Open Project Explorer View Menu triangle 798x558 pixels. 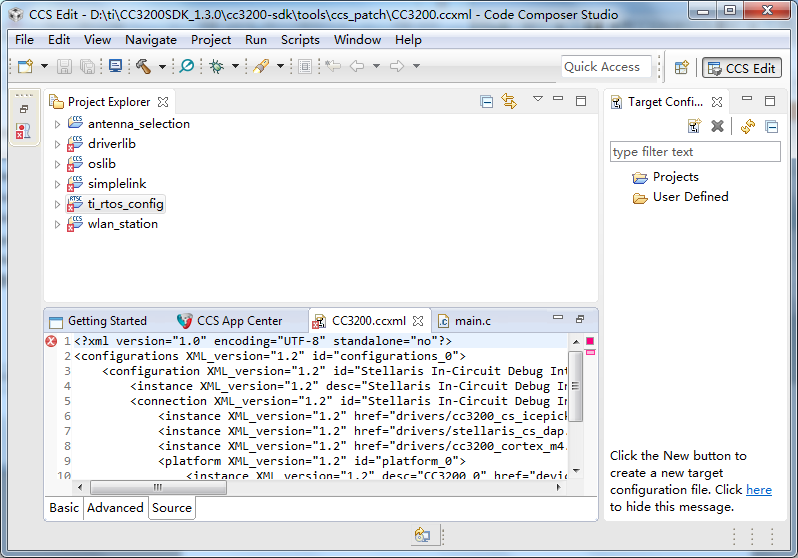pyautogui.click(x=538, y=99)
